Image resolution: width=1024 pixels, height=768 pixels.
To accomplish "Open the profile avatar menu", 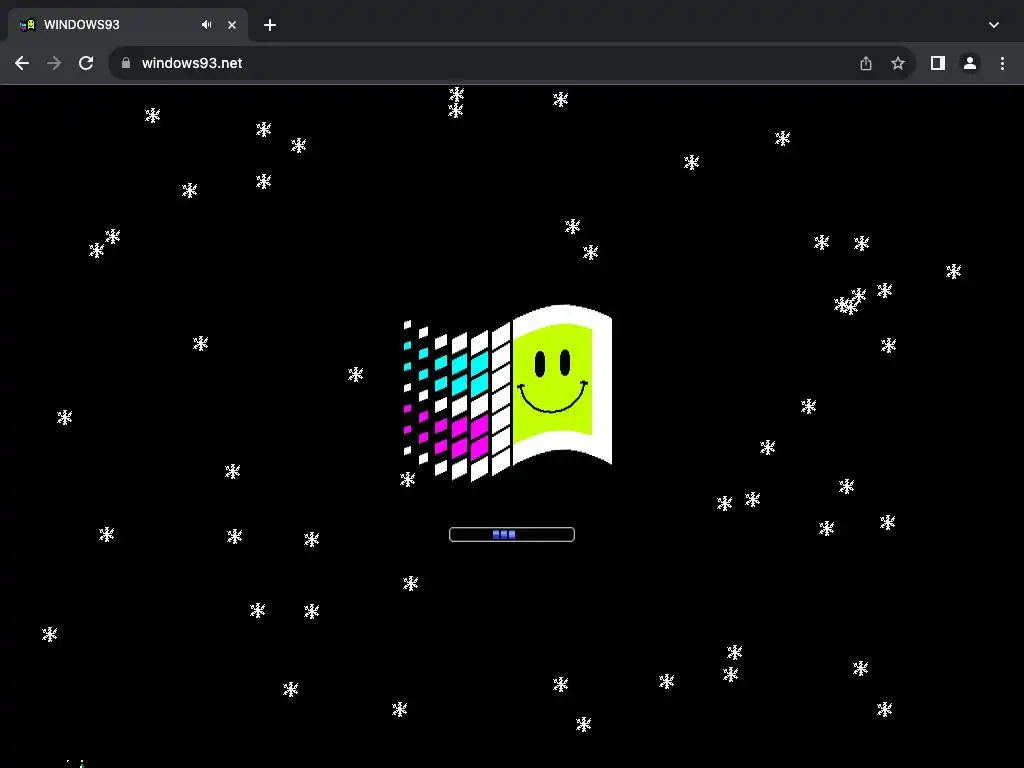I will coord(970,63).
